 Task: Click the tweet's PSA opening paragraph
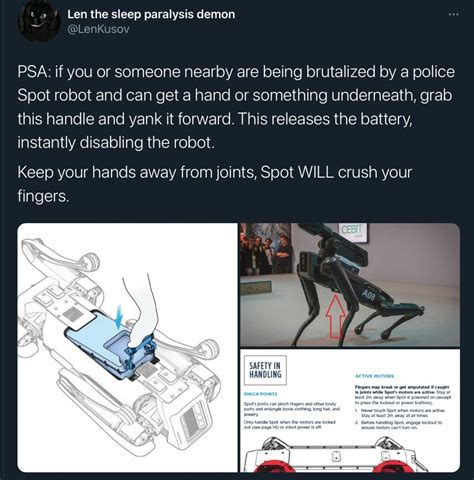click(236, 107)
